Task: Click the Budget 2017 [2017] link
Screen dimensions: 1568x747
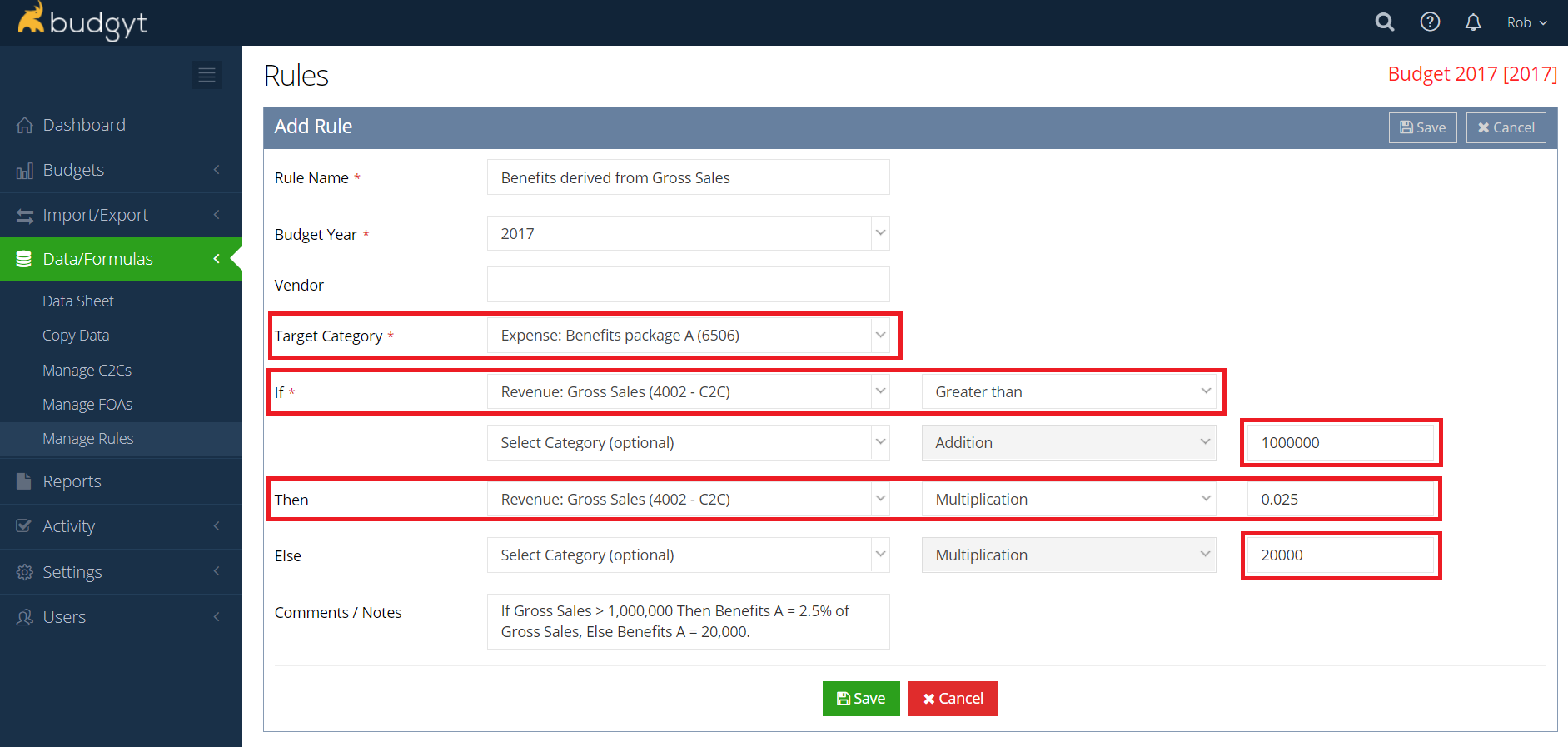Action: [1472, 74]
